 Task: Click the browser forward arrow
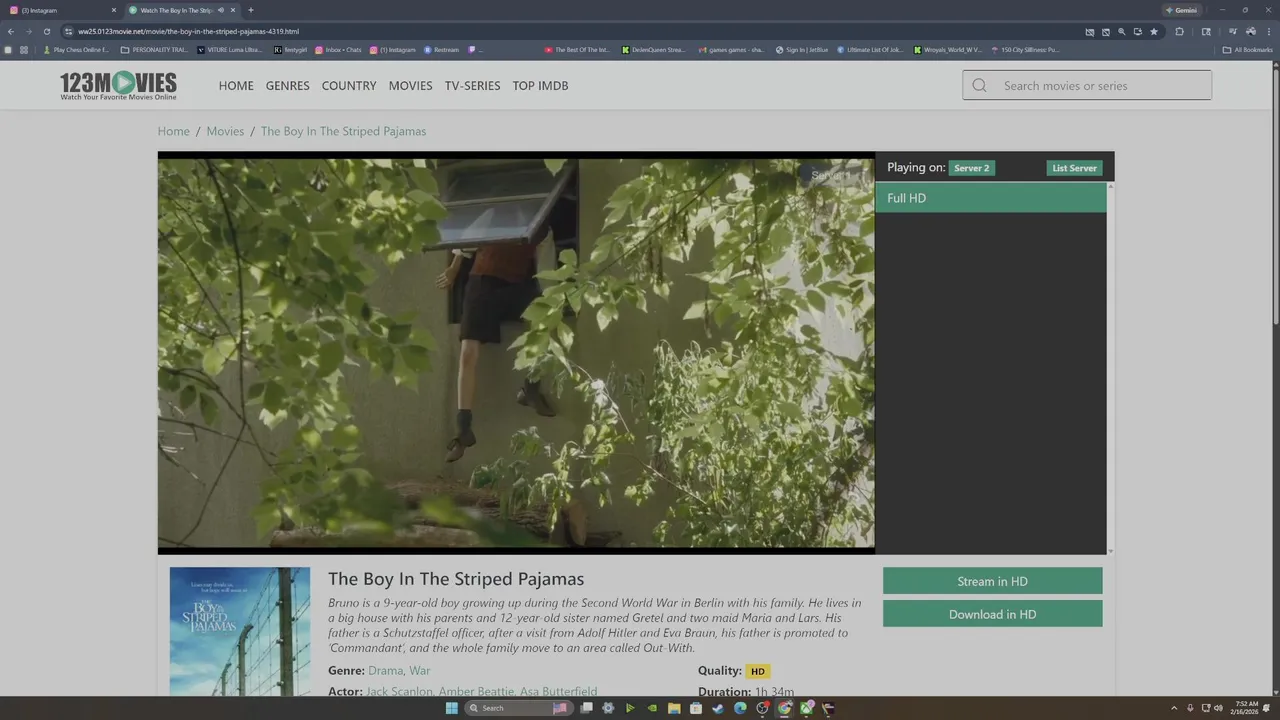[x=28, y=31]
